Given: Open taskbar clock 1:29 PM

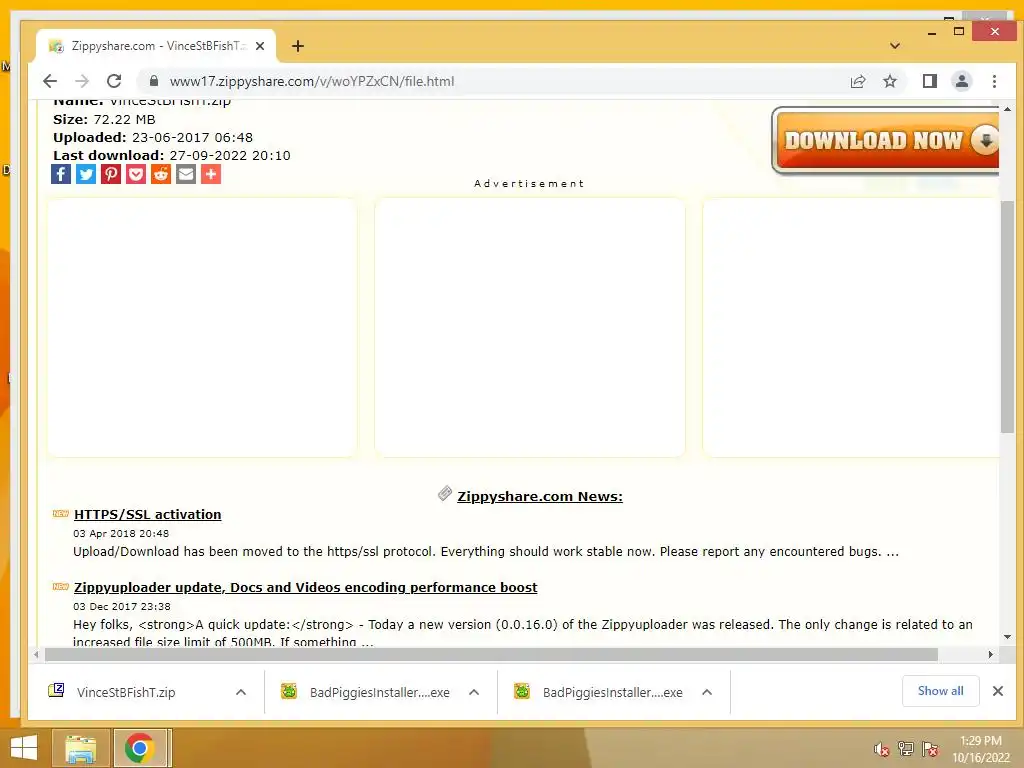Looking at the screenshot, I should click(980, 749).
